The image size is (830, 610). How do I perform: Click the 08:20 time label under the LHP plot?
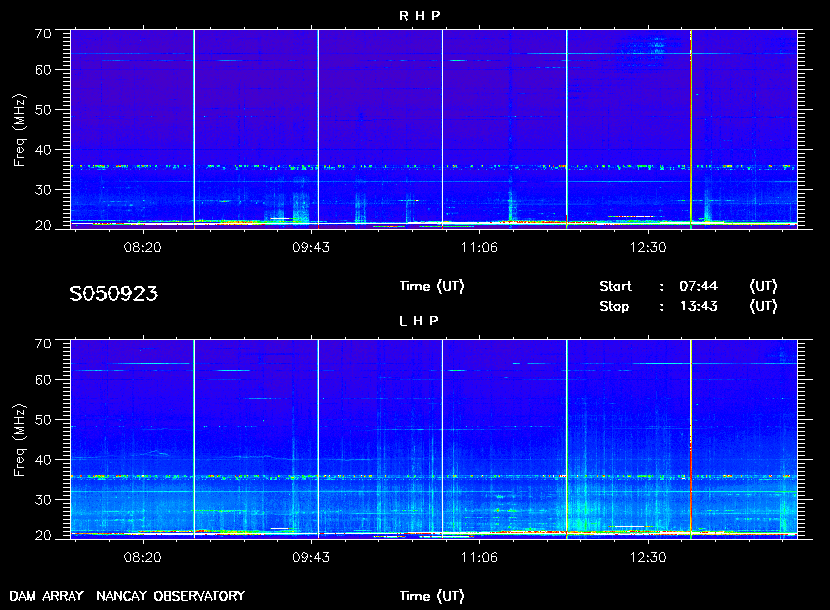click(x=142, y=558)
